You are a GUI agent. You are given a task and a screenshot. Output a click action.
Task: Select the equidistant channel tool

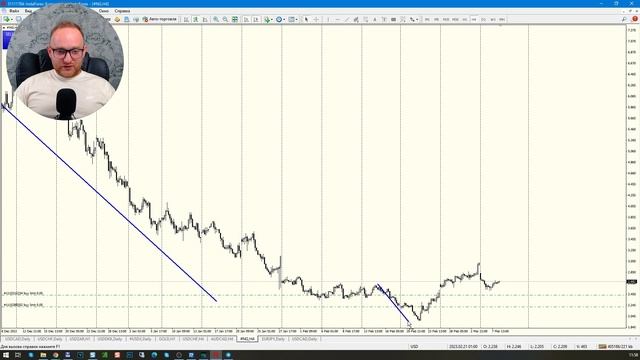(x=356, y=19)
